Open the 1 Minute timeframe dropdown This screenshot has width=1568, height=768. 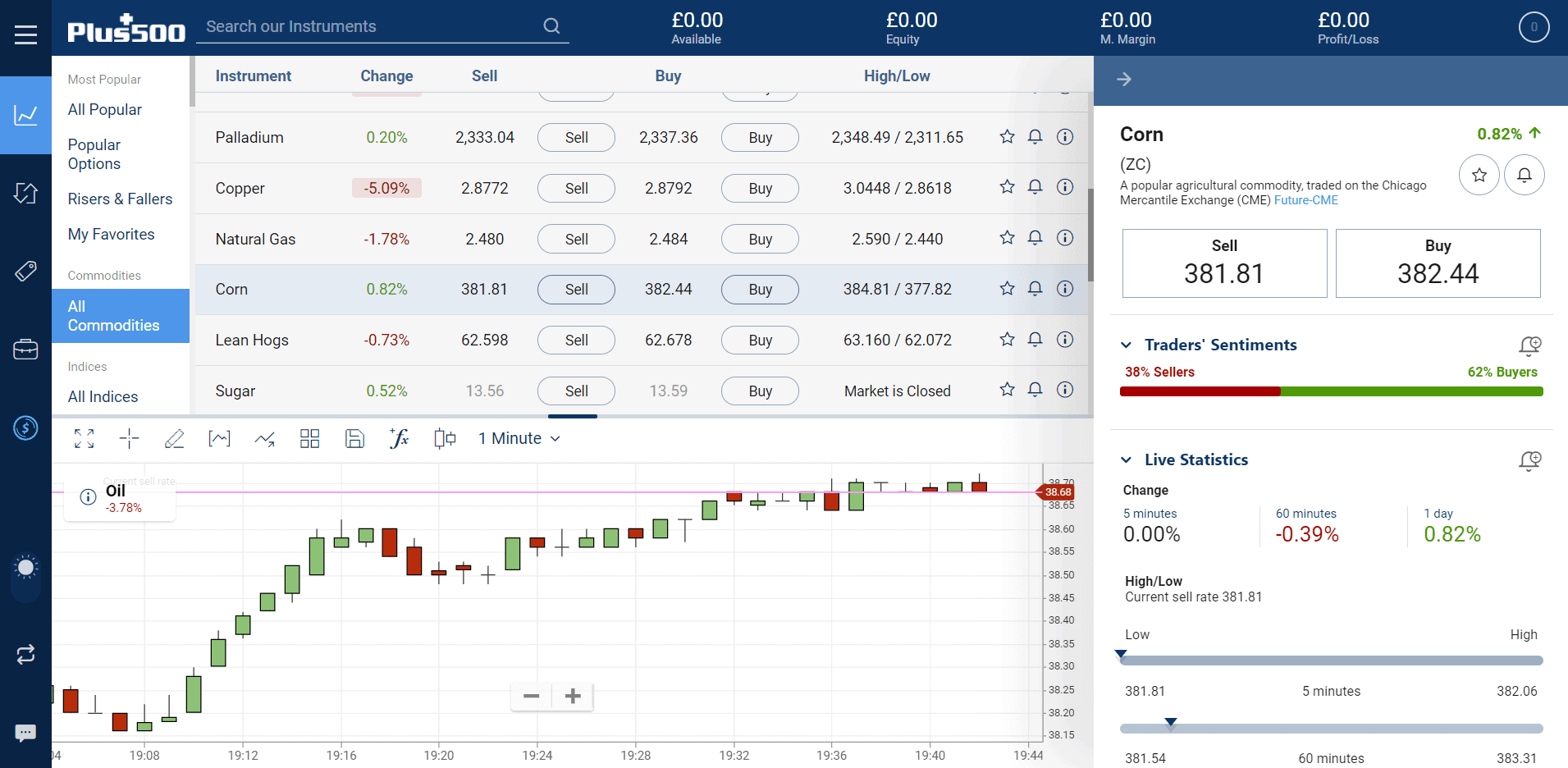[x=519, y=439]
